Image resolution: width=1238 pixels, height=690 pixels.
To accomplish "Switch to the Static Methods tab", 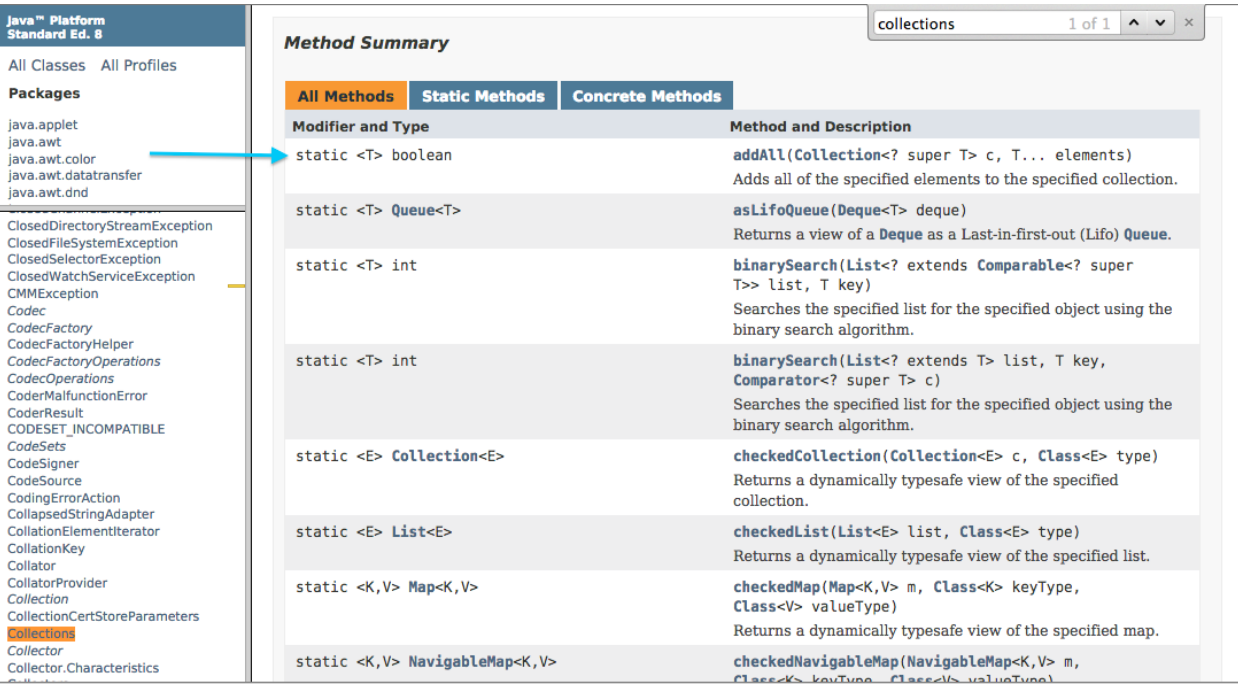I will (x=483, y=96).
